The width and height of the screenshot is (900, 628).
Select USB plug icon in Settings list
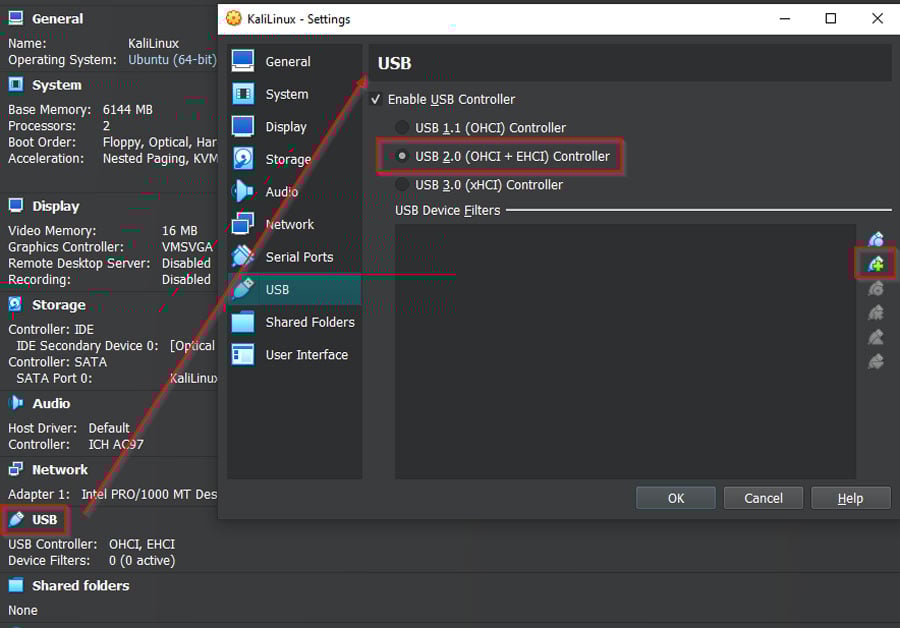(x=243, y=289)
